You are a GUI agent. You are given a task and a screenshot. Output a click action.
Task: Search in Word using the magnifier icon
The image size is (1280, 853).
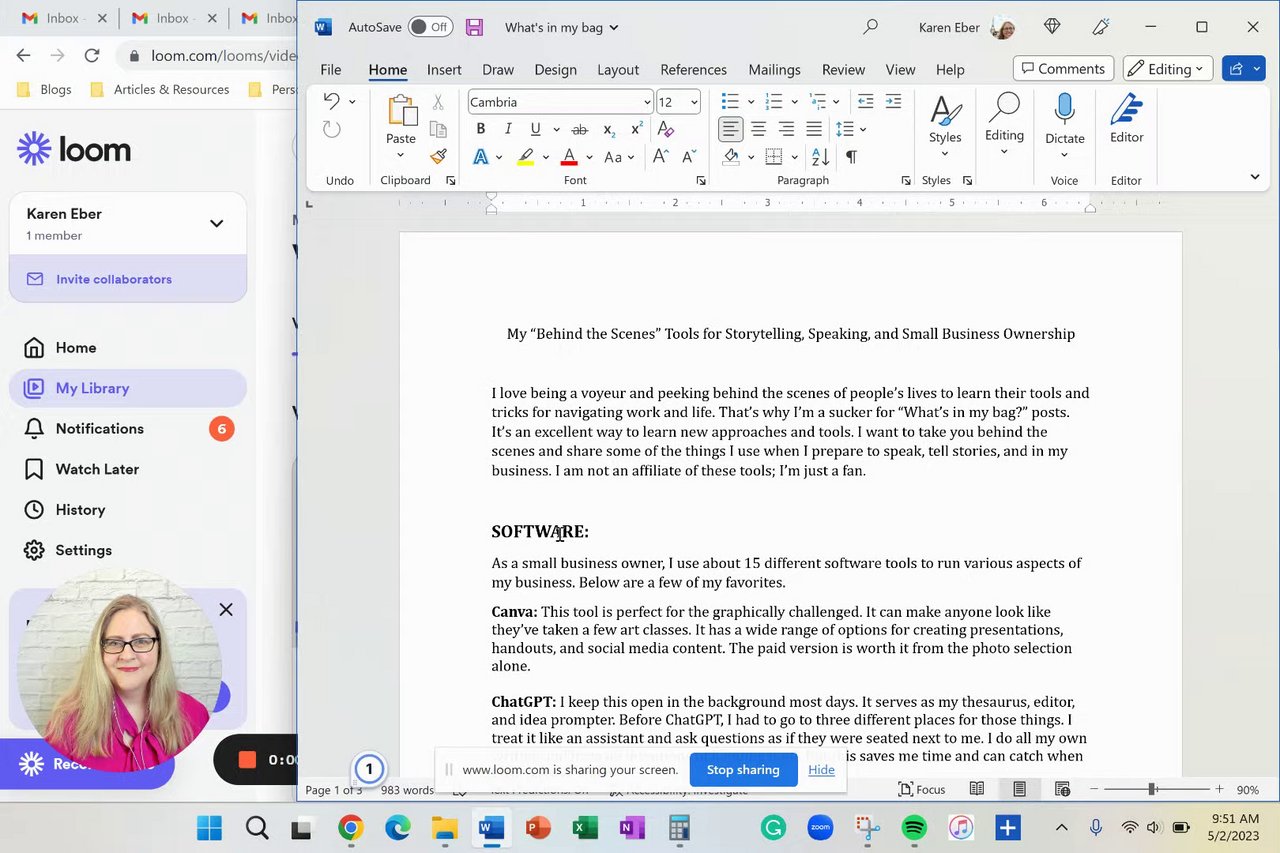(871, 27)
